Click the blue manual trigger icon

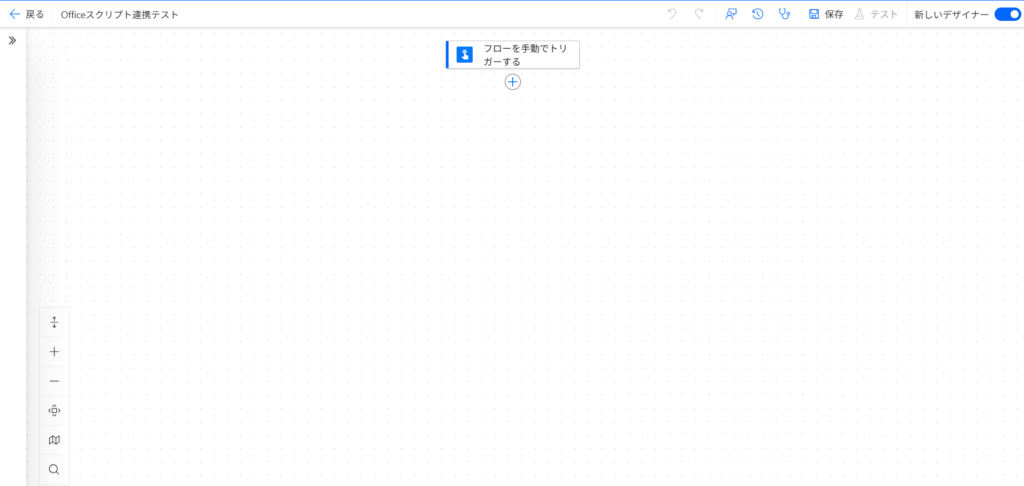point(464,55)
